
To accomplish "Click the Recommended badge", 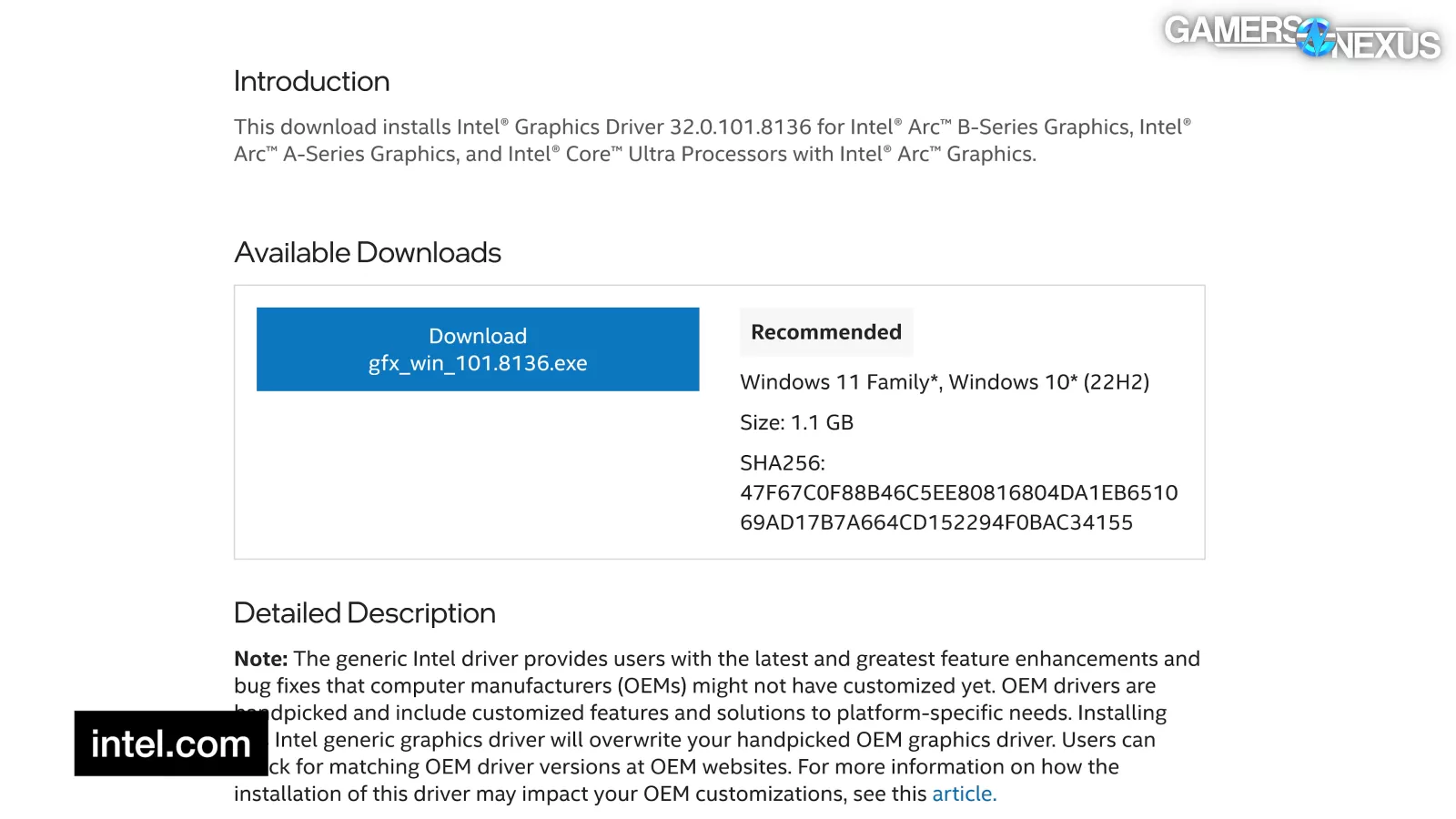I will (x=825, y=332).
